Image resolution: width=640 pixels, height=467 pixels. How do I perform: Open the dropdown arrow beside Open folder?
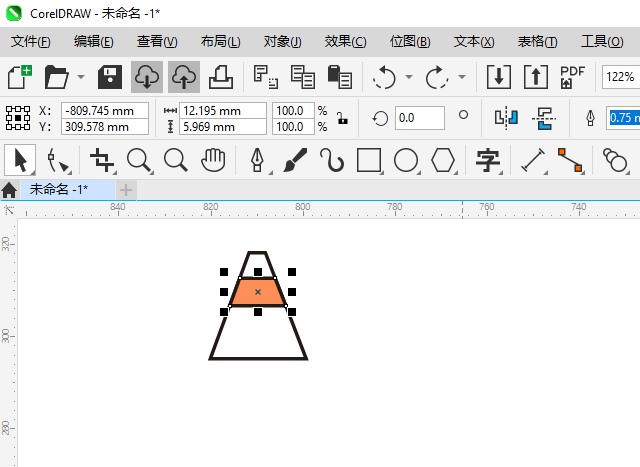[x=81, y=77]
